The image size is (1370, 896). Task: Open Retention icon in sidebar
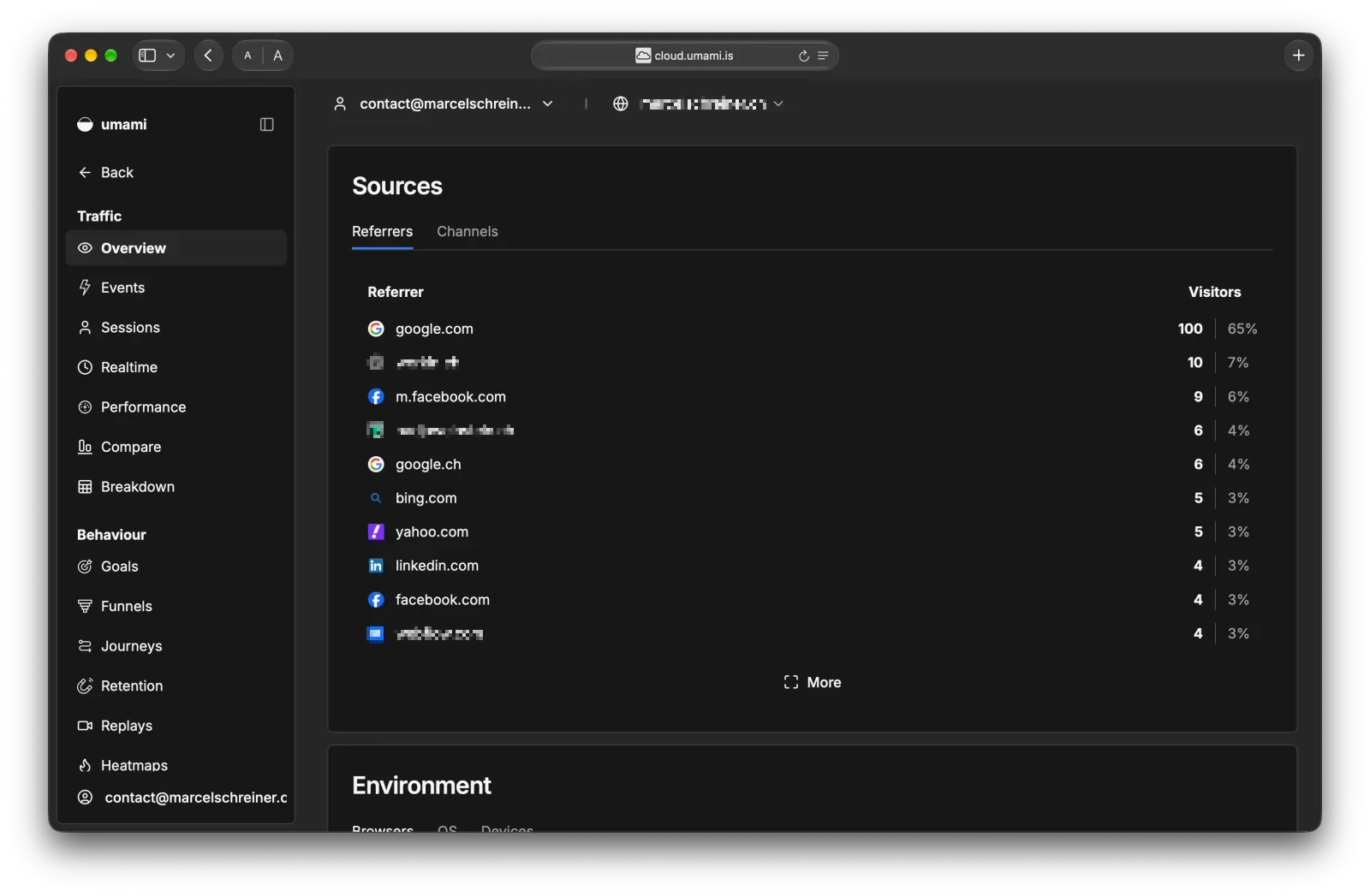pyautogui.click(x=85, y=685)
